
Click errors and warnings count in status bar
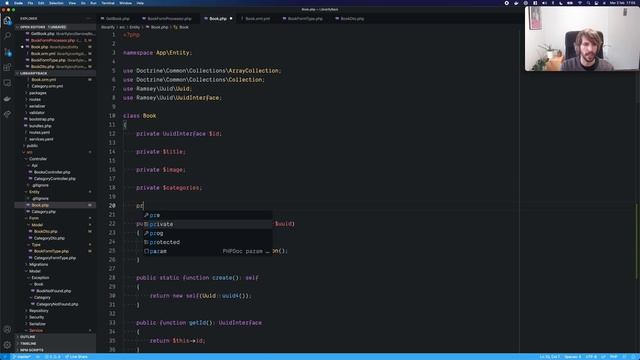pos(52,357)
